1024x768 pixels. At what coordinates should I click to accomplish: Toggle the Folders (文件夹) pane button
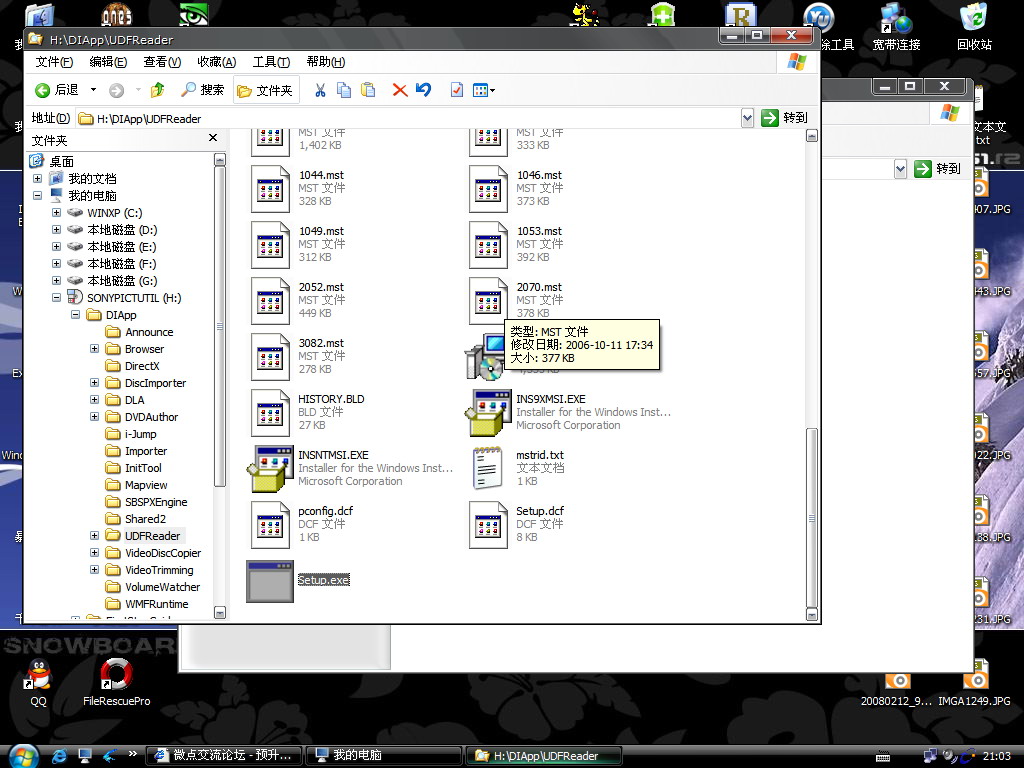(266, 90)
